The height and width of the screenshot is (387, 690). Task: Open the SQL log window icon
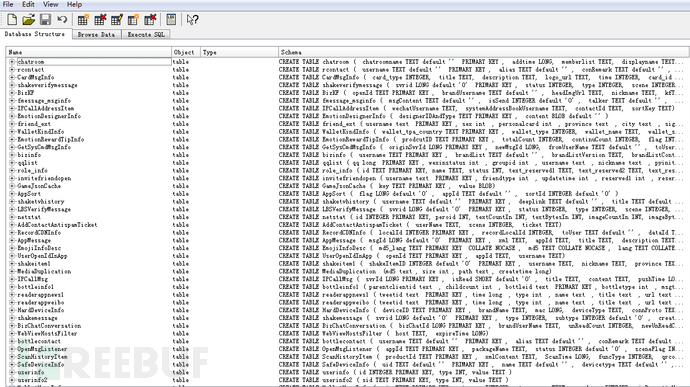click(171, 19)
